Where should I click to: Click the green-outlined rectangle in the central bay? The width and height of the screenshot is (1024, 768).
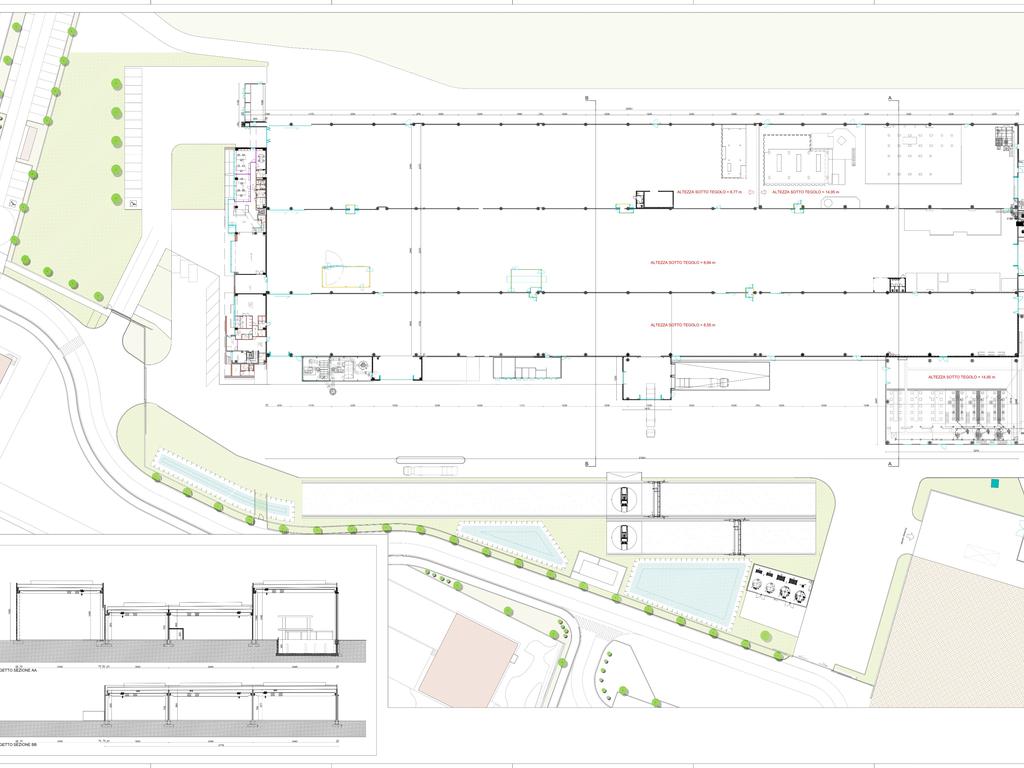[525, 279]
